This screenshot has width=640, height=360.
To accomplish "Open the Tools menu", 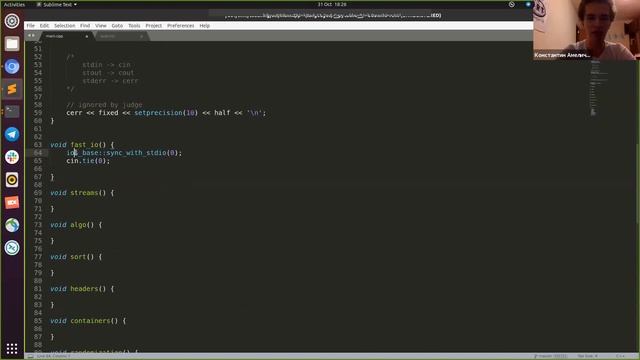I will 134,26.
